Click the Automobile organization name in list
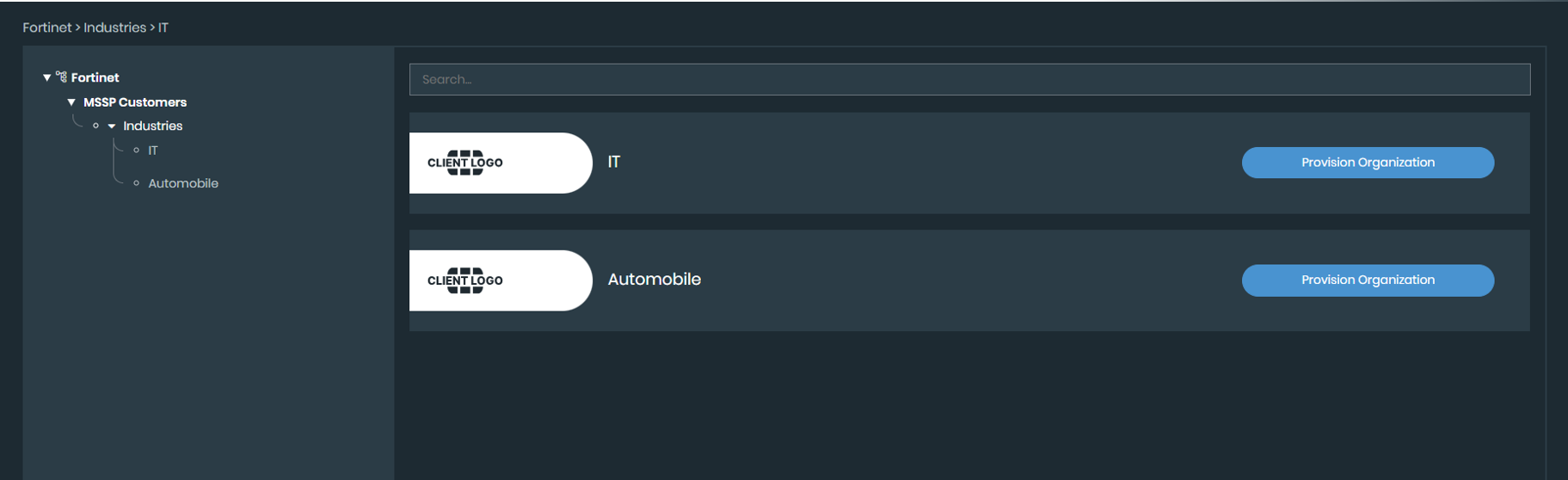This screenshot has width=1568, height=480. point(654,280)
